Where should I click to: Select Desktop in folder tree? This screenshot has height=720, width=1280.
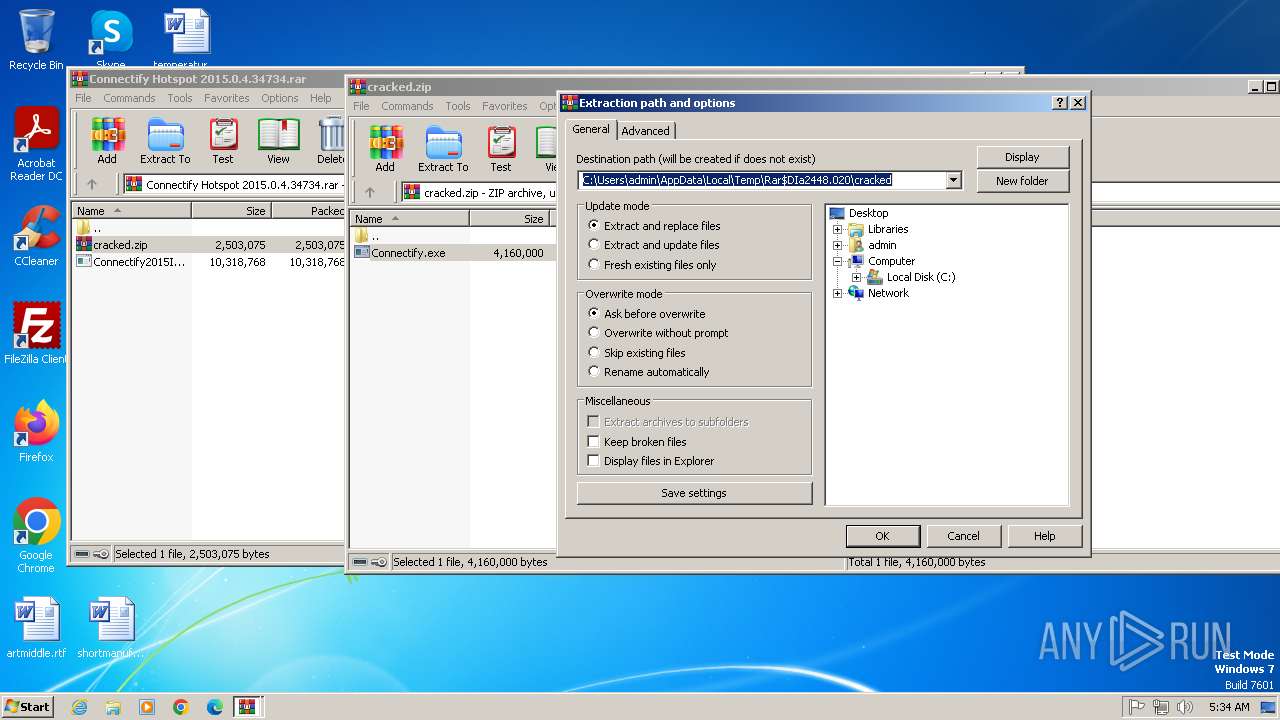click(868, 213)
